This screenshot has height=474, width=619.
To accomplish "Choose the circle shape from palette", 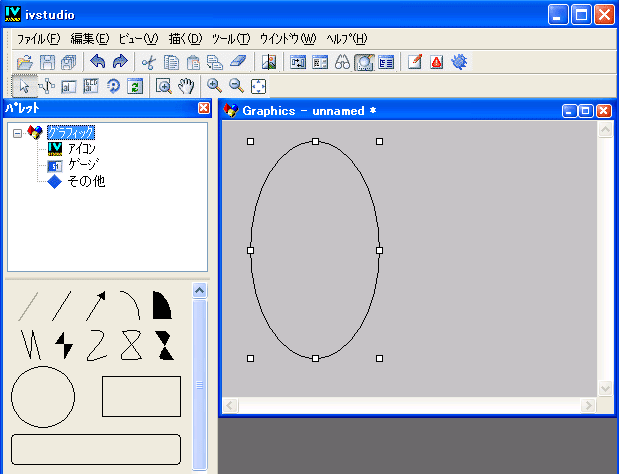I will tap(43, 396).
